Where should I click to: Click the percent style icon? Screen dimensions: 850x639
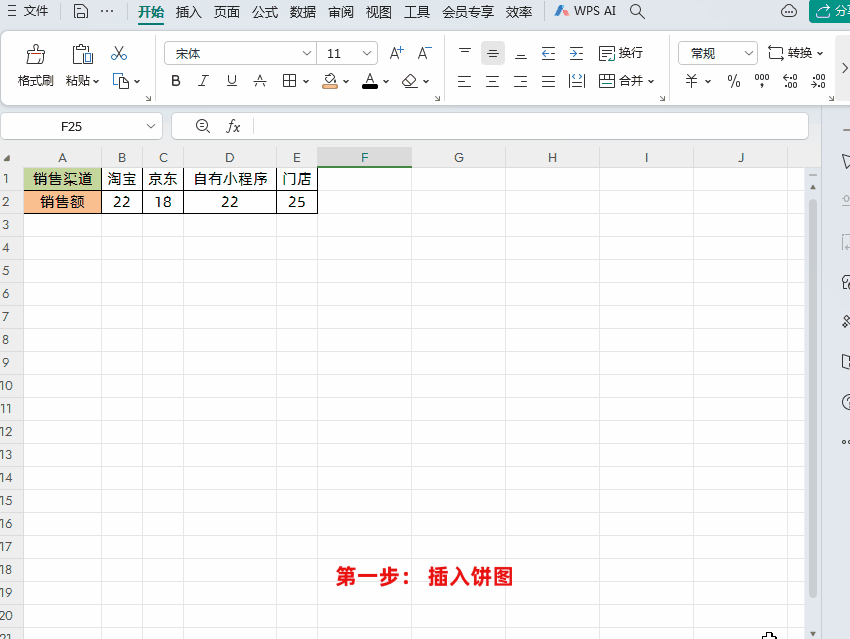(x=734, y=81)
